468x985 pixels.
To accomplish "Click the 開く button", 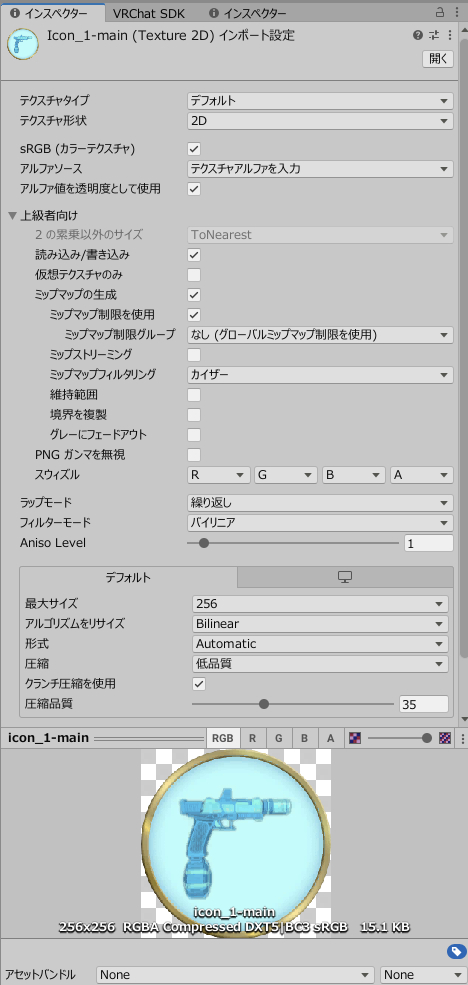I will 438,58.
